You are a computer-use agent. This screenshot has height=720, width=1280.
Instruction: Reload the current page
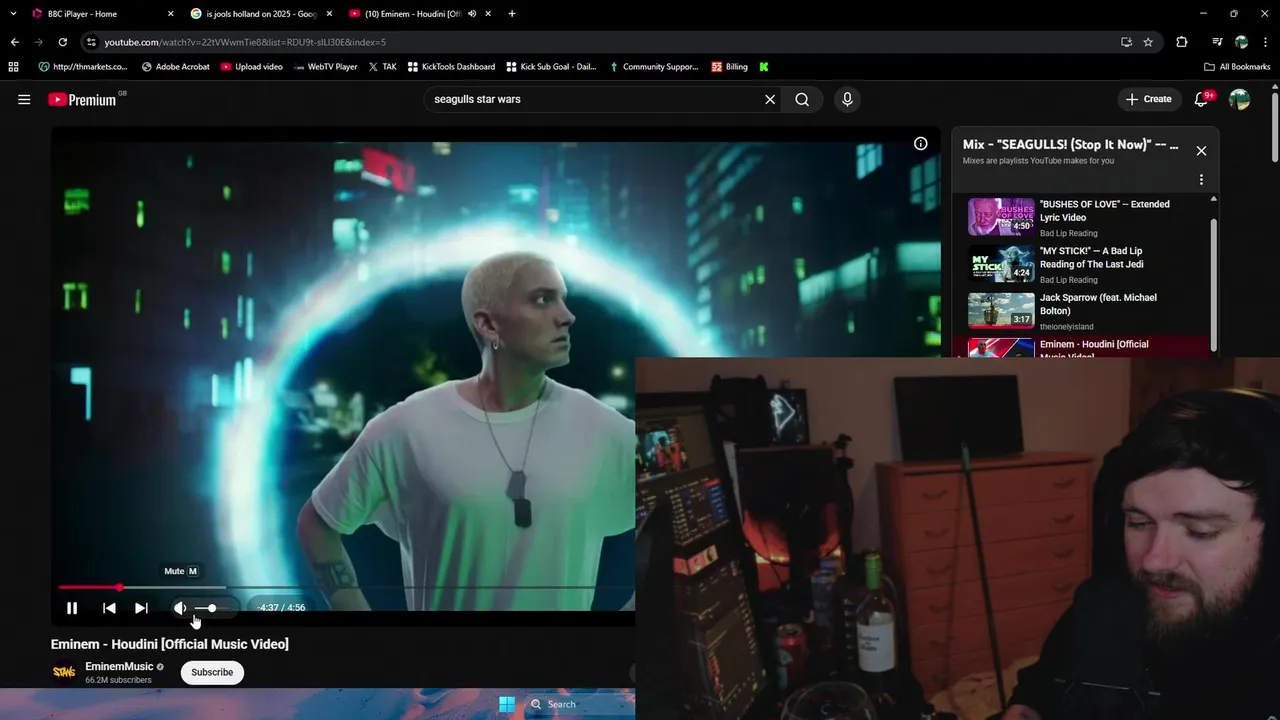[62, 42]
